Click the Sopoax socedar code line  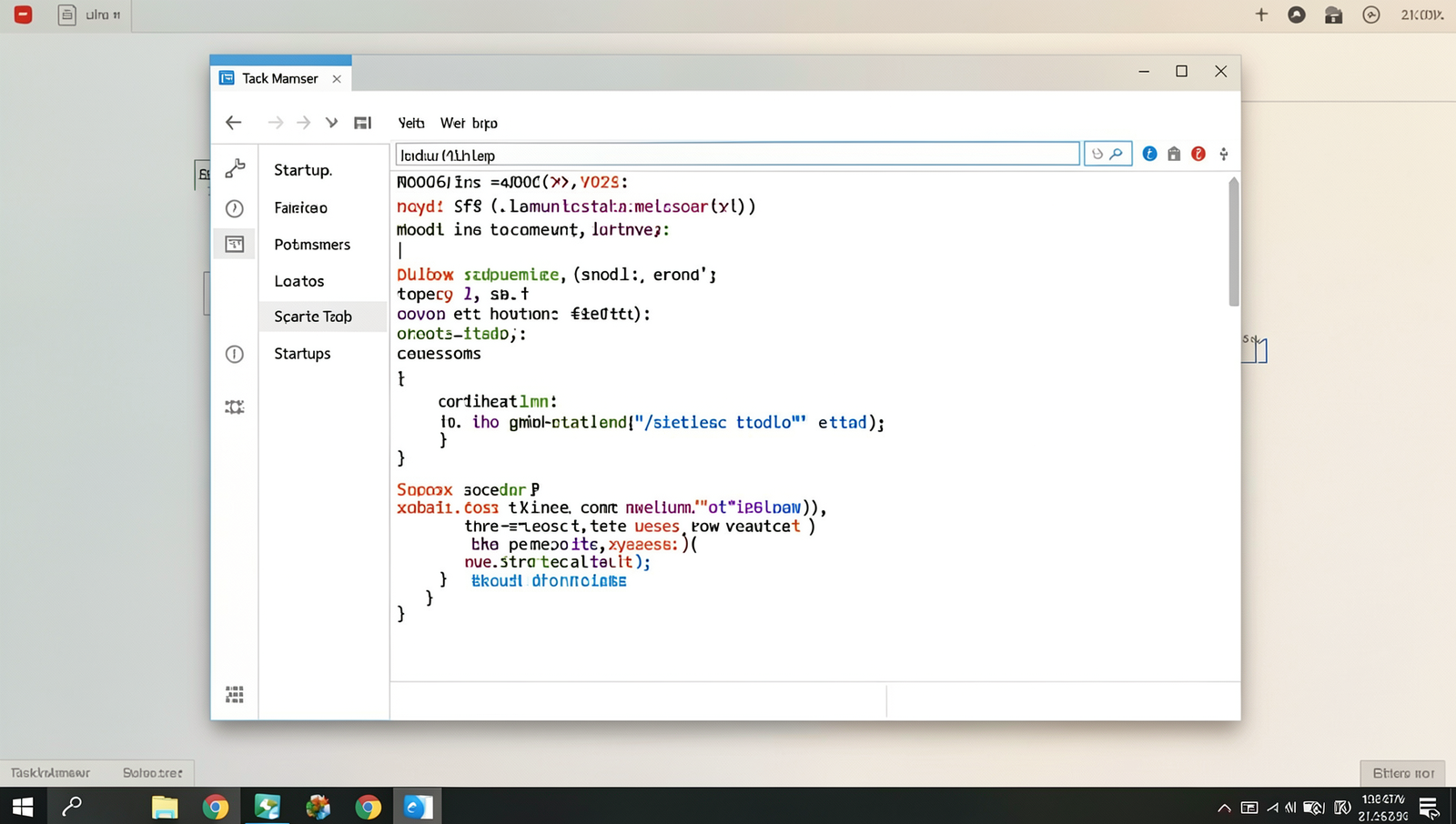(469, 489)
